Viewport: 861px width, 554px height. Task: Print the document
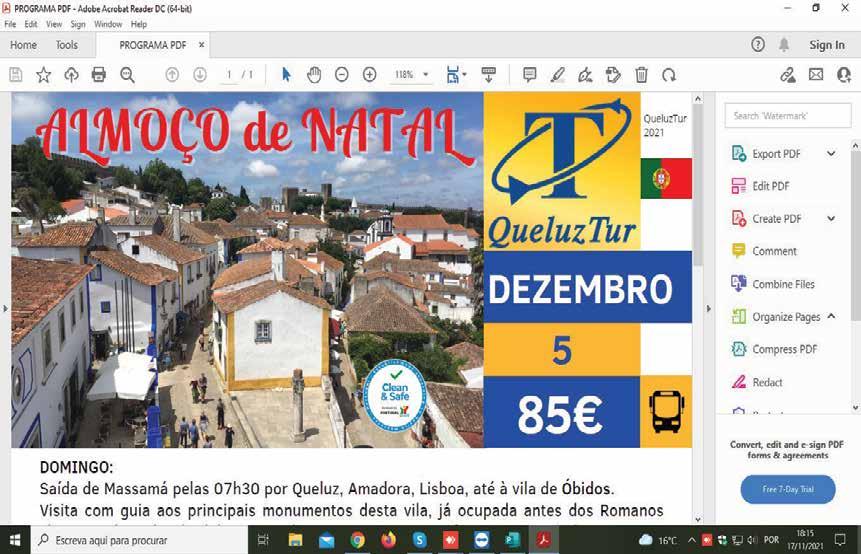99,74
